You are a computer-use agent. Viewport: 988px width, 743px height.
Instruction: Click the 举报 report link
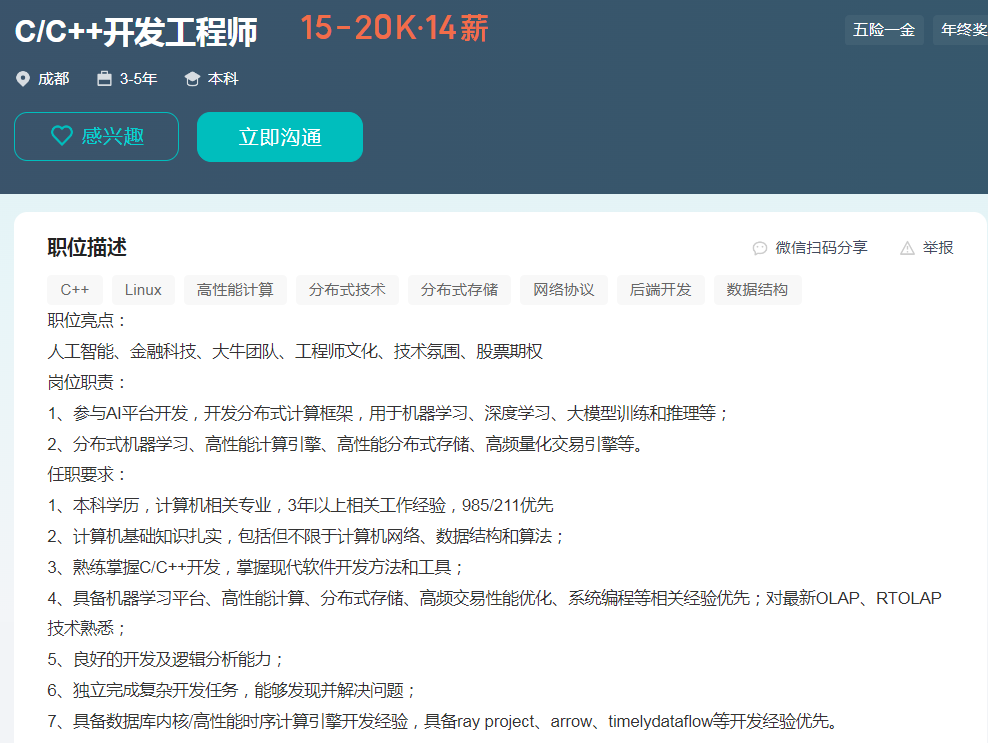point(938,248)
